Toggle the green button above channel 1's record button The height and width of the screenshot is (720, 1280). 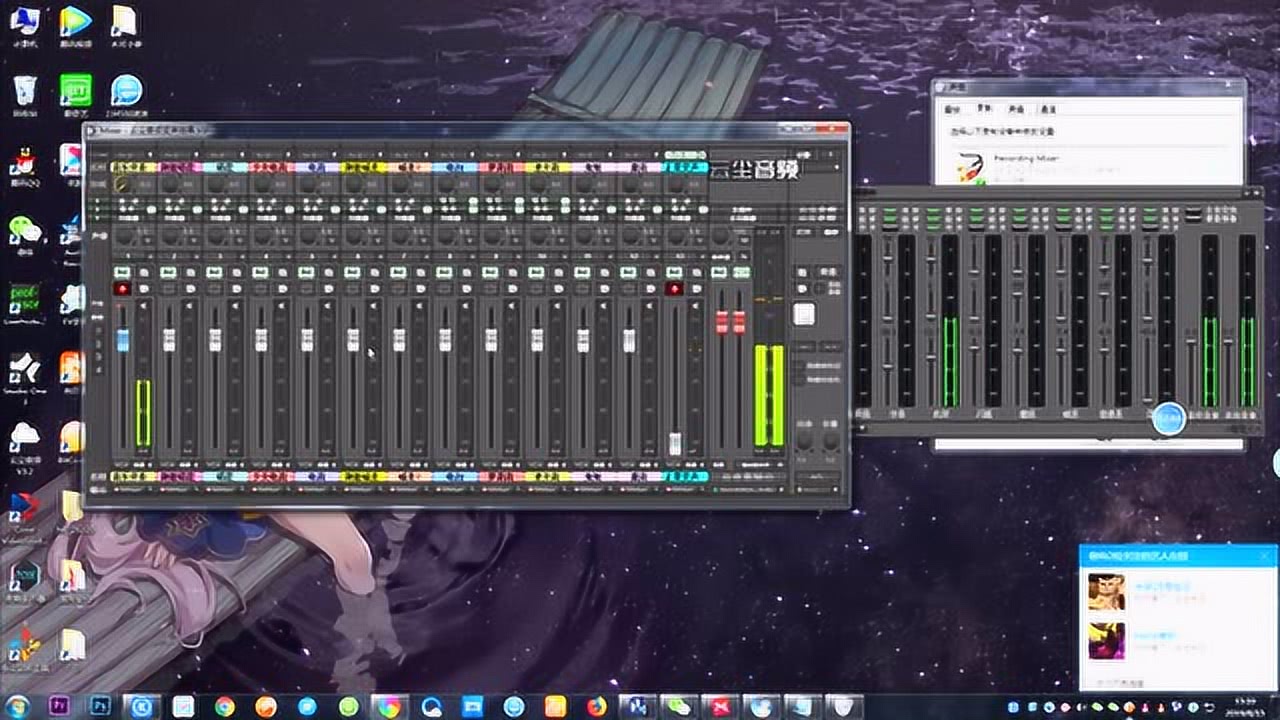[x=123, y=272]
